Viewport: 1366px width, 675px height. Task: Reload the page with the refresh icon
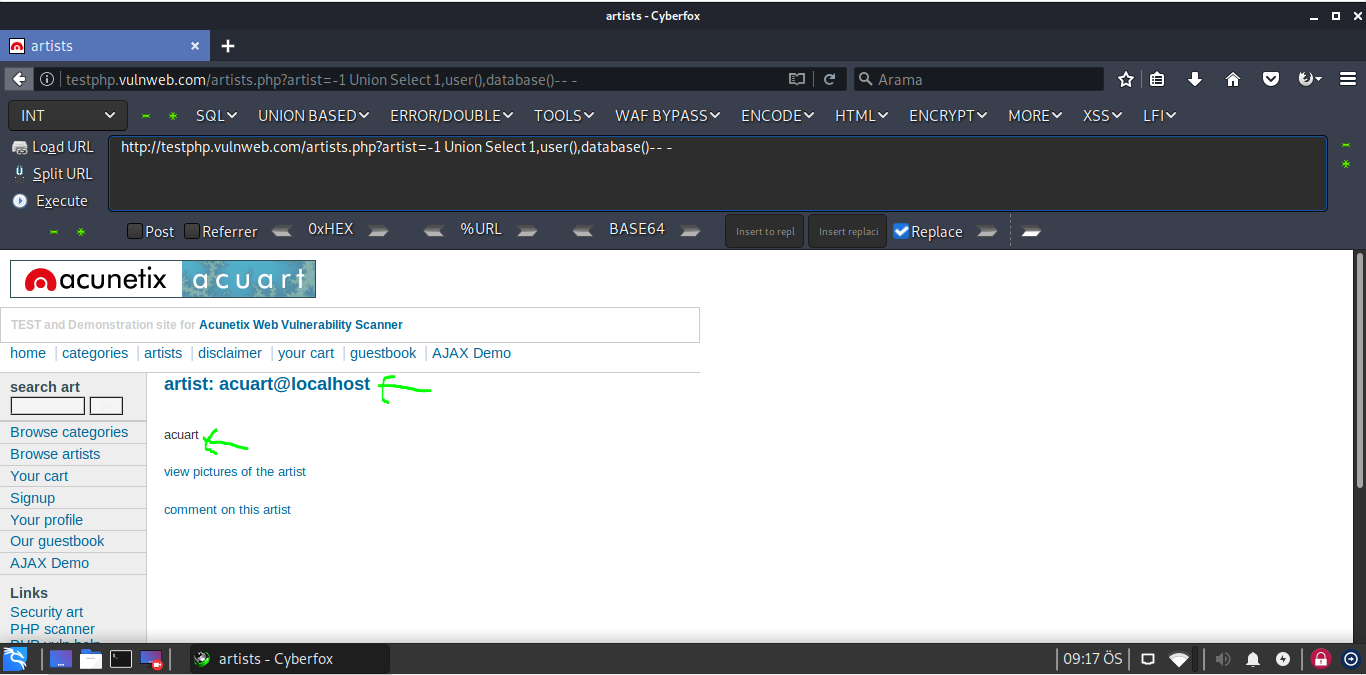[830, 79]
